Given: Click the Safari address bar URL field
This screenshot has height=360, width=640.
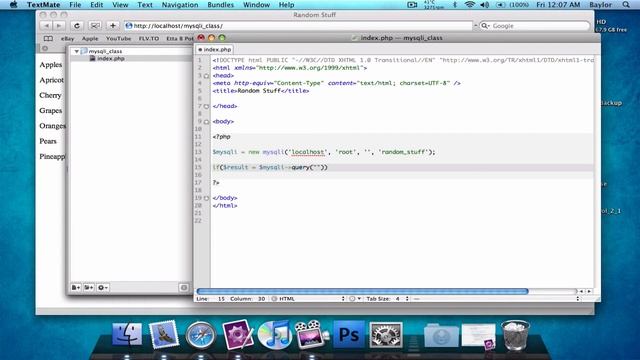Looking at the screenshot, I should pyautogui.click(x=298, y=26).
